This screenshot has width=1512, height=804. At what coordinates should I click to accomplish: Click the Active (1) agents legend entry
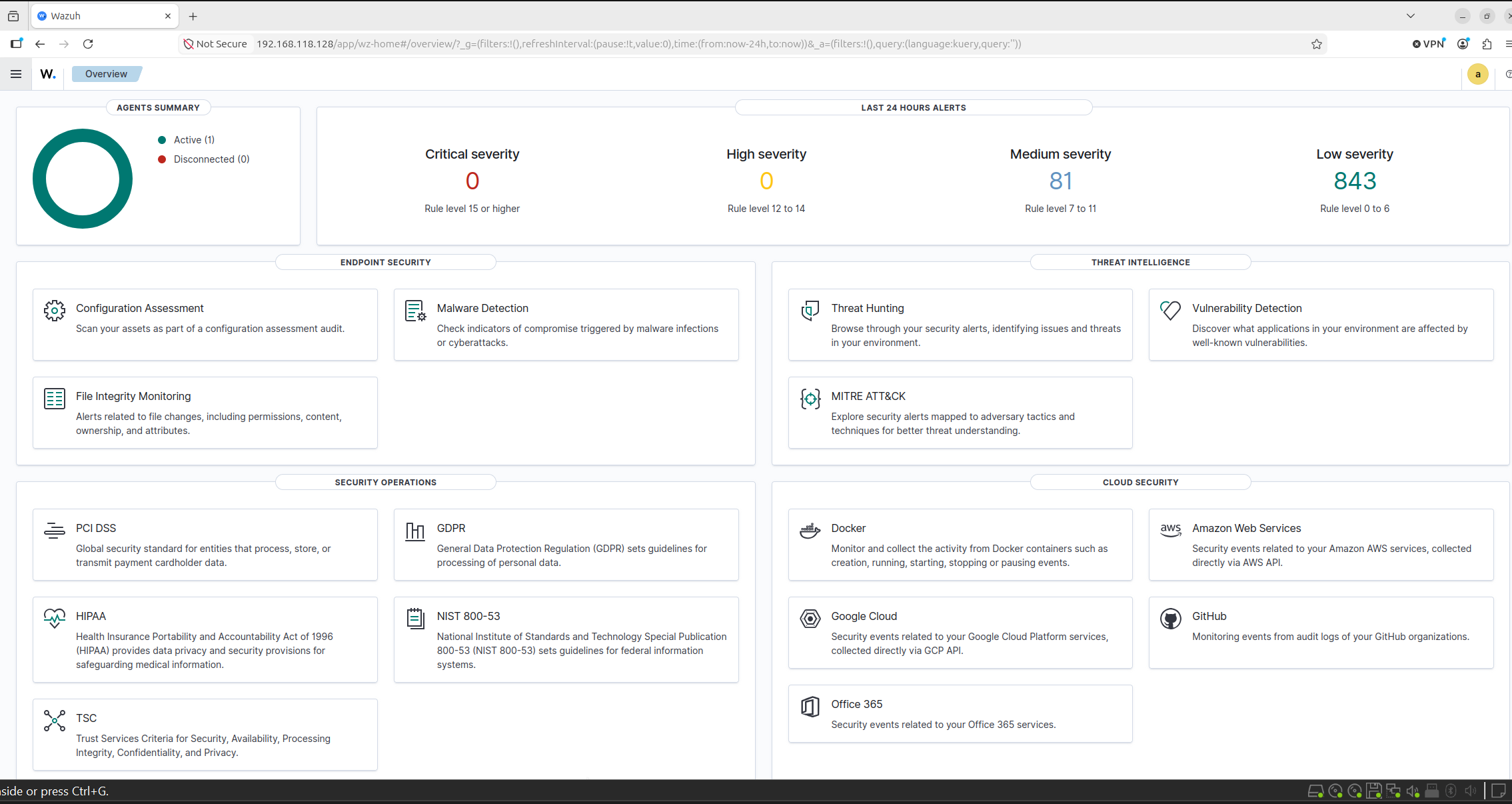click(186, 140)
